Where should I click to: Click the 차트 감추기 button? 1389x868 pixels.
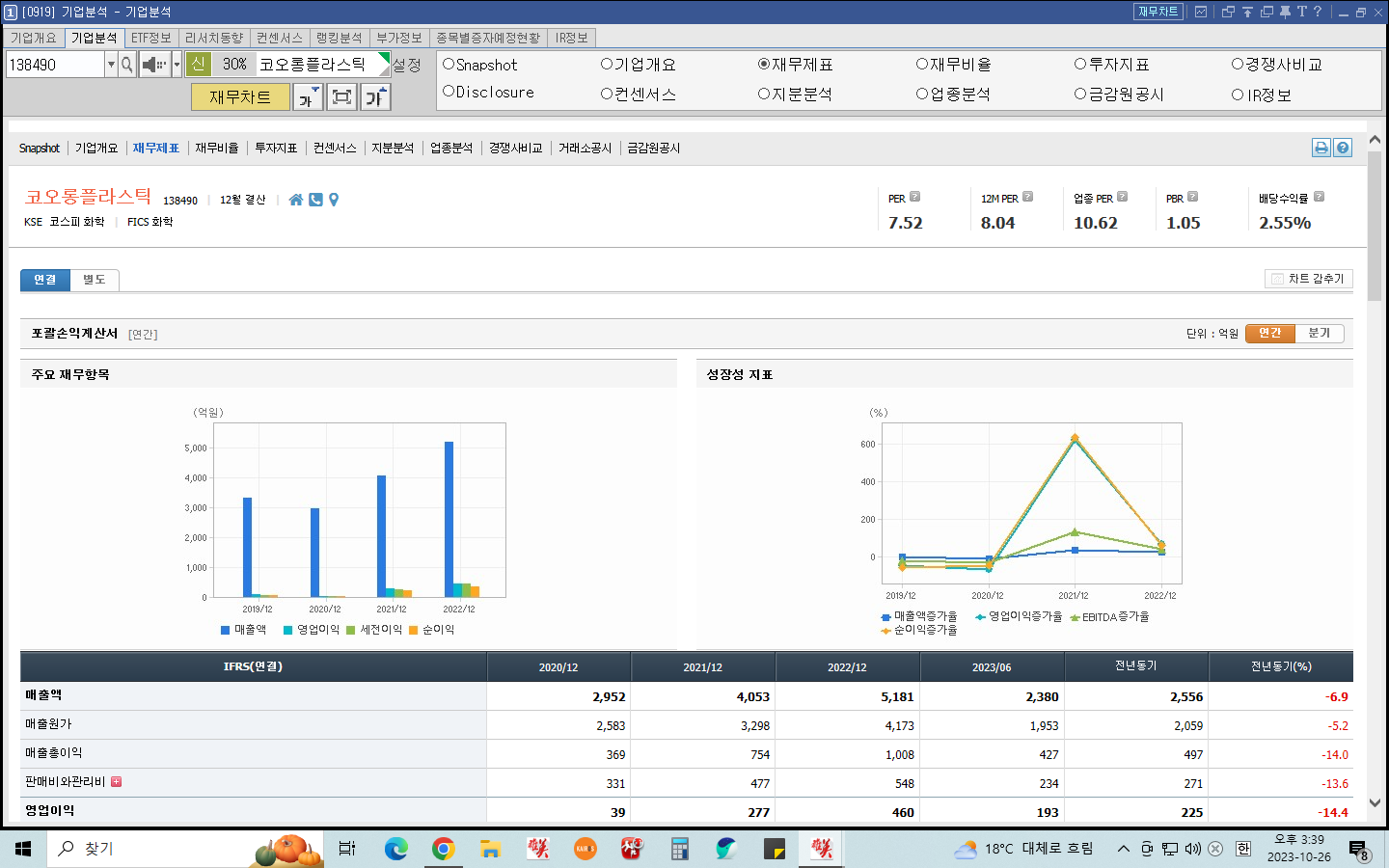pyautogui.click(x=1308, y=279)
